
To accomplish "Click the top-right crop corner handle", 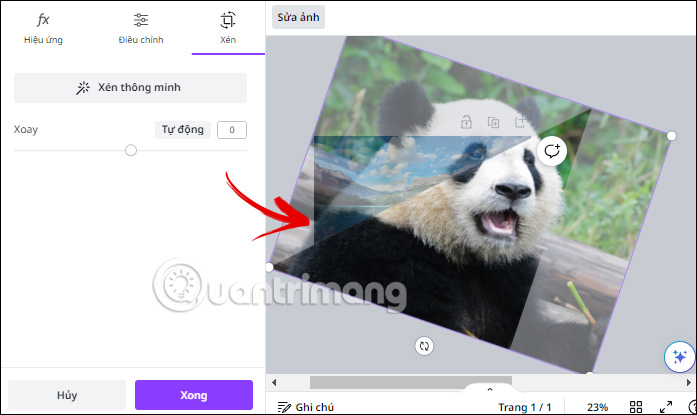I will (672, 136).
